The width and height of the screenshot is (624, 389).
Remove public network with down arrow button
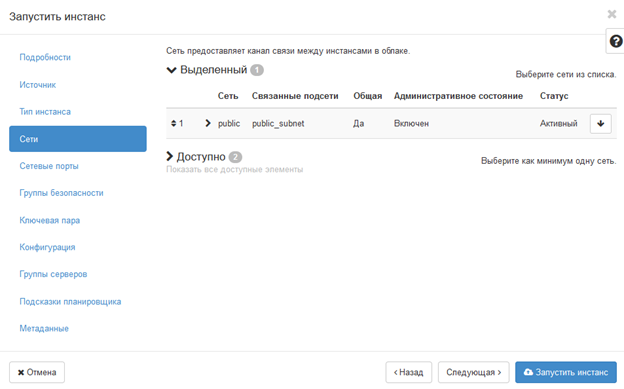point(601,123)
